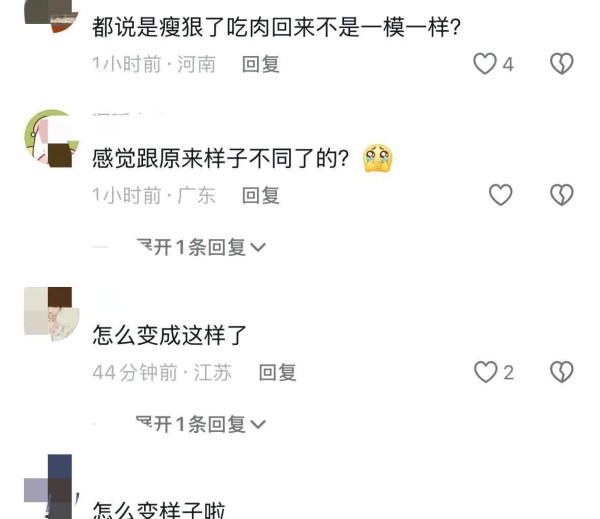Open avatar of the 江苏 commenter

click(52, 314)
